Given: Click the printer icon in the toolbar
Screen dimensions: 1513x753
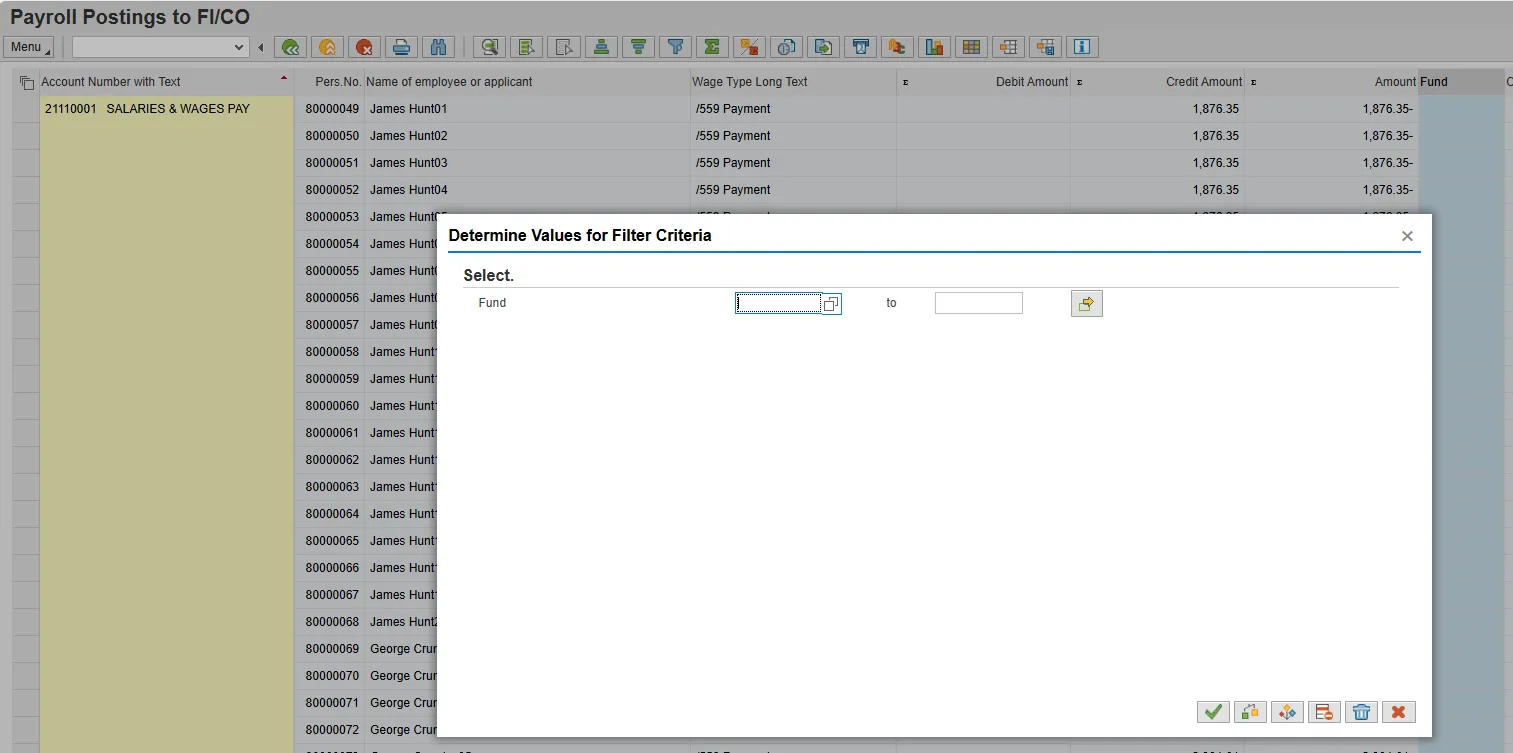Looking at the screenshot, I should click(x=401, y=47).
